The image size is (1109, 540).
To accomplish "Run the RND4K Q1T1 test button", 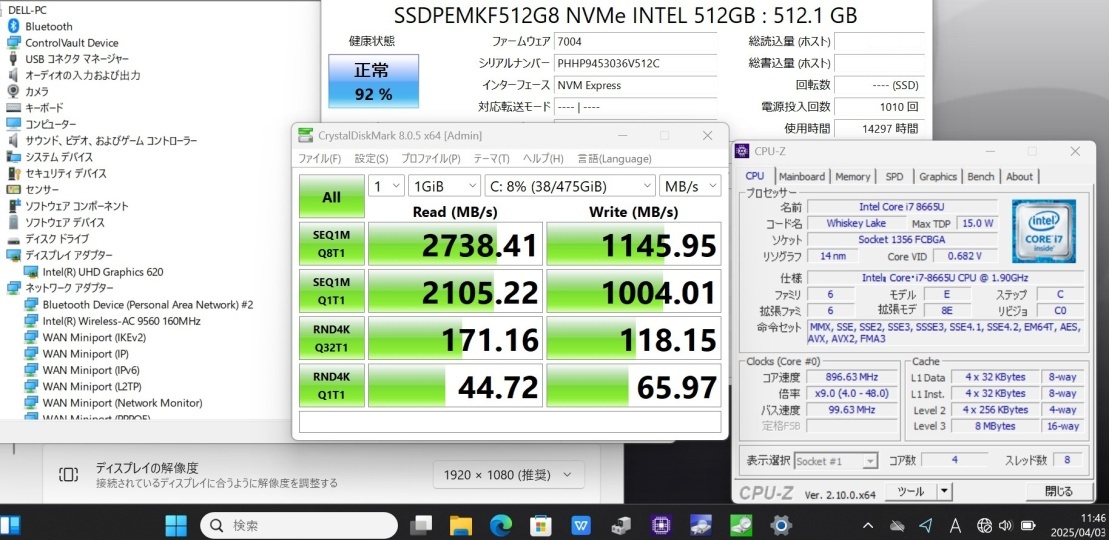I will 332,385.
